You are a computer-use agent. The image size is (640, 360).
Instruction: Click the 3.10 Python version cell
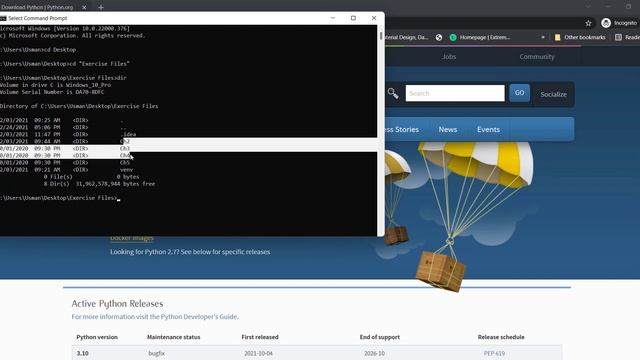(82, 353)
